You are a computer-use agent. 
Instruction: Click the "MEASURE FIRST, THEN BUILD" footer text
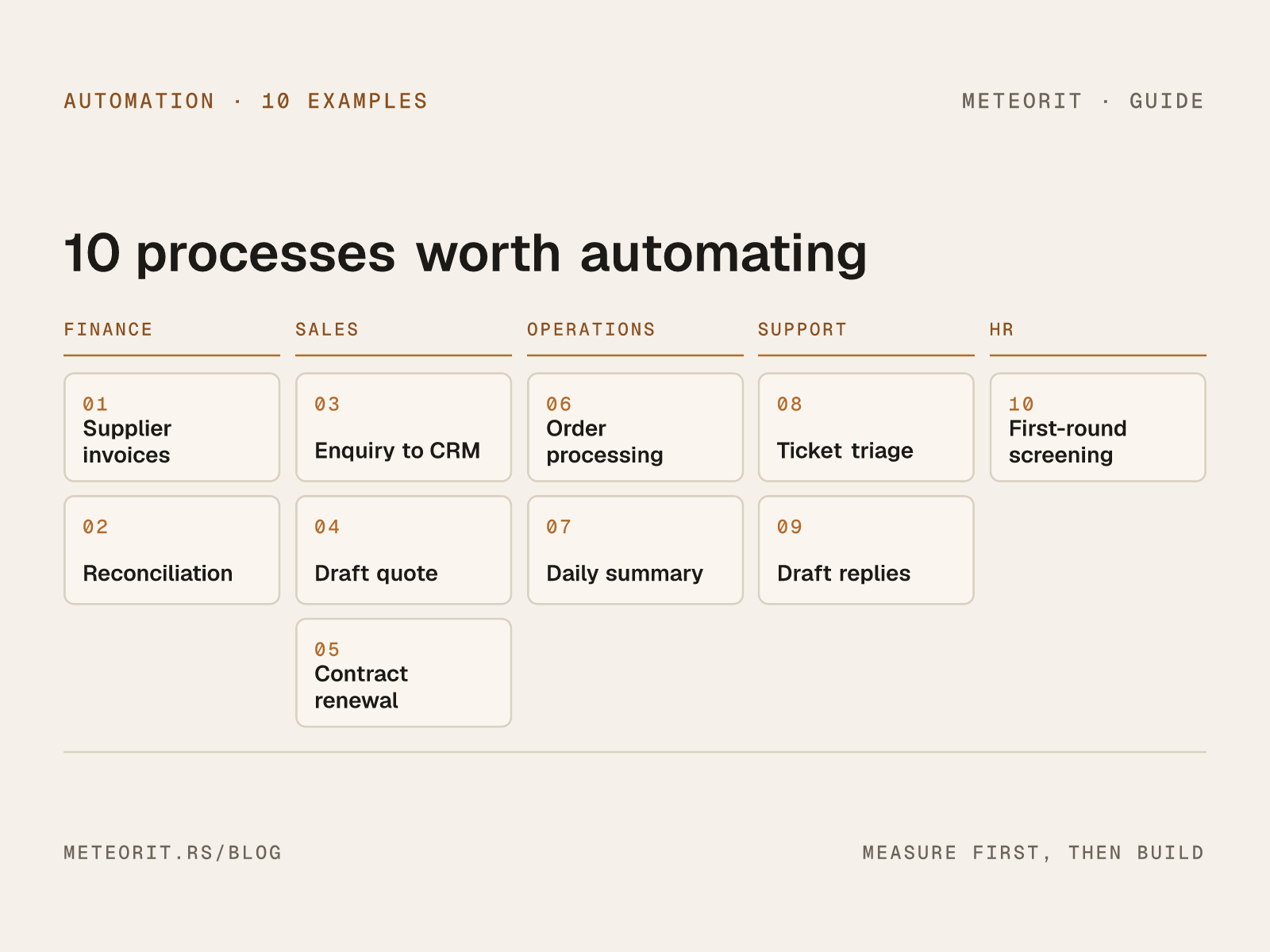1033,853
